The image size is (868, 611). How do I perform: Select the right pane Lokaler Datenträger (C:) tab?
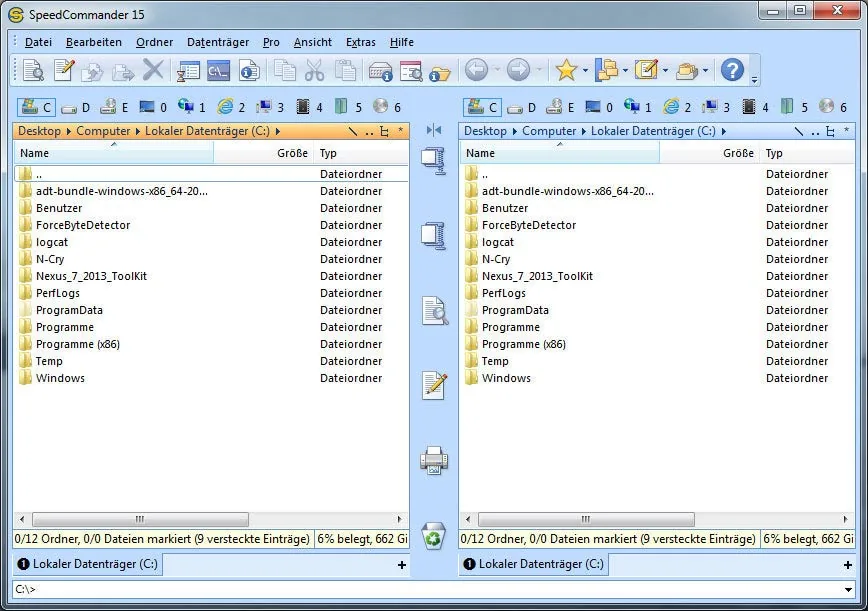click(x=534, y=564)
